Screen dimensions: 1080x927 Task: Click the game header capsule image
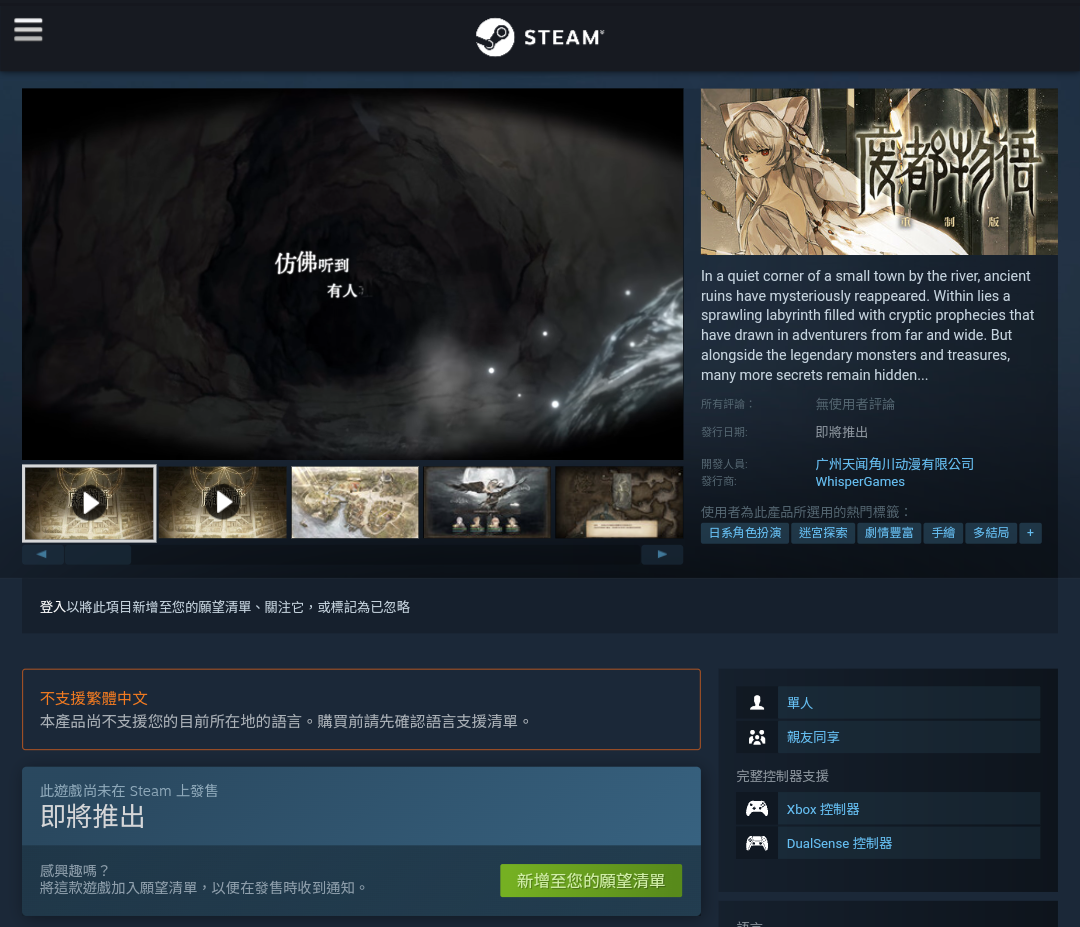tap(879, 171)
